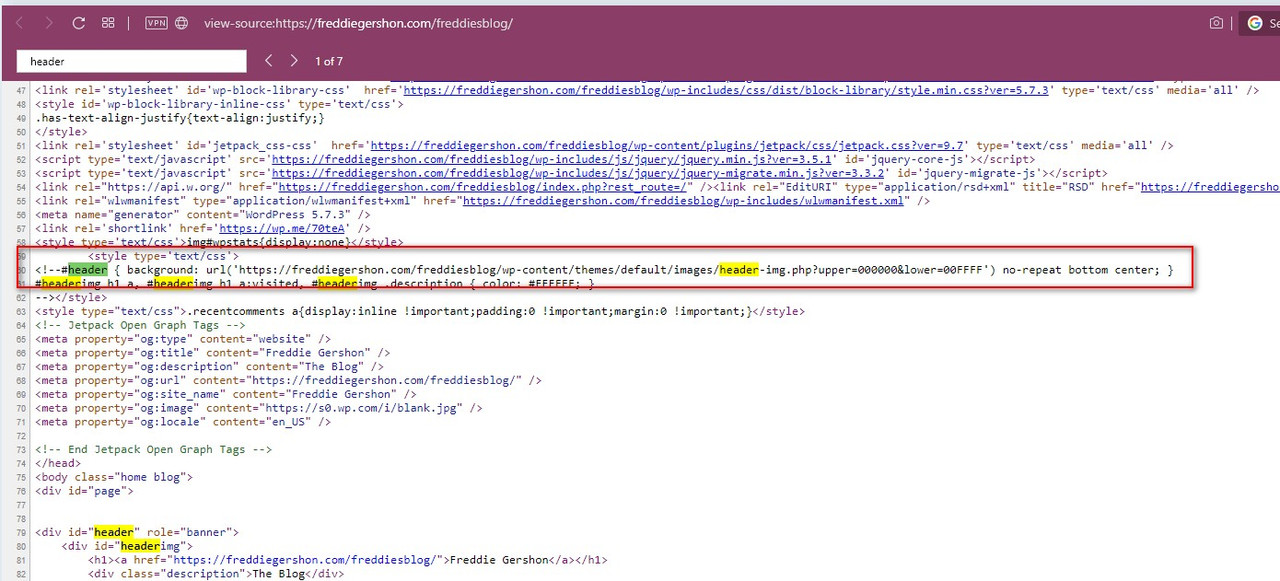Go back to the previous page
The height and width of the screenshot is (581, 1280).
click(x=20, y=23)
